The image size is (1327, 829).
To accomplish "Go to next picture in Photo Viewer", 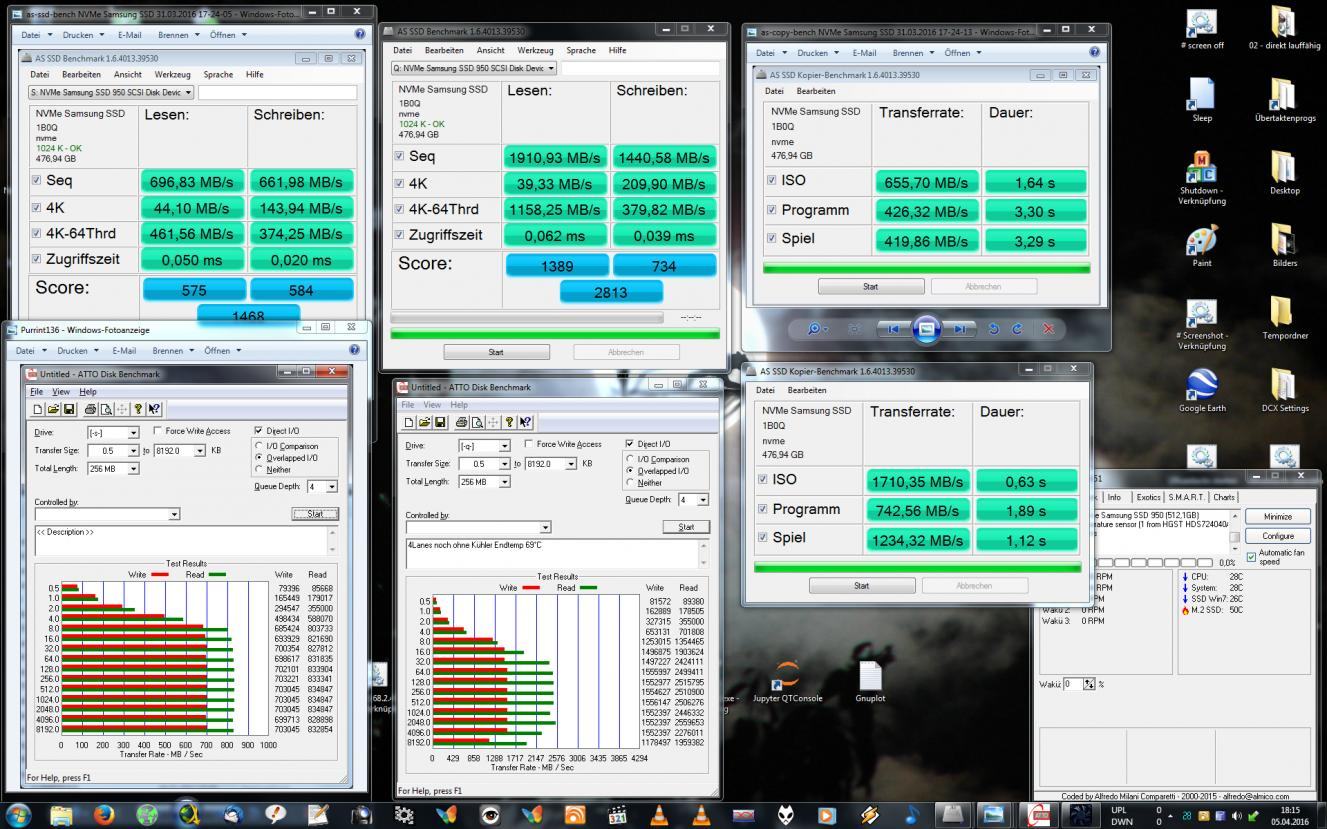I will click(959, 328).
